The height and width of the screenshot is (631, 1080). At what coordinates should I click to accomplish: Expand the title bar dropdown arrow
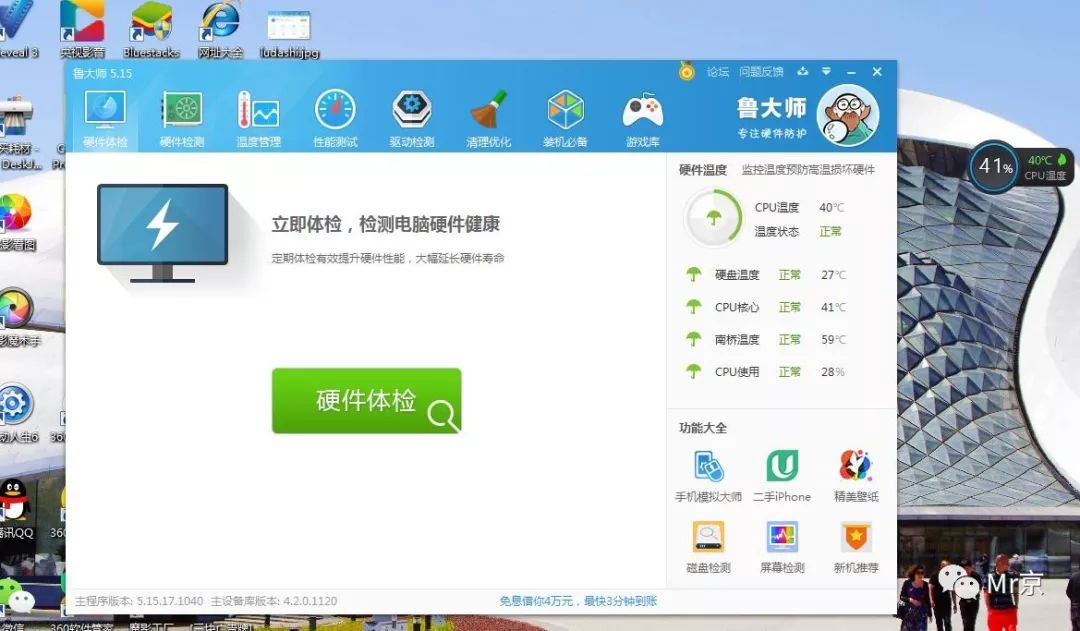tap(825, 71)
